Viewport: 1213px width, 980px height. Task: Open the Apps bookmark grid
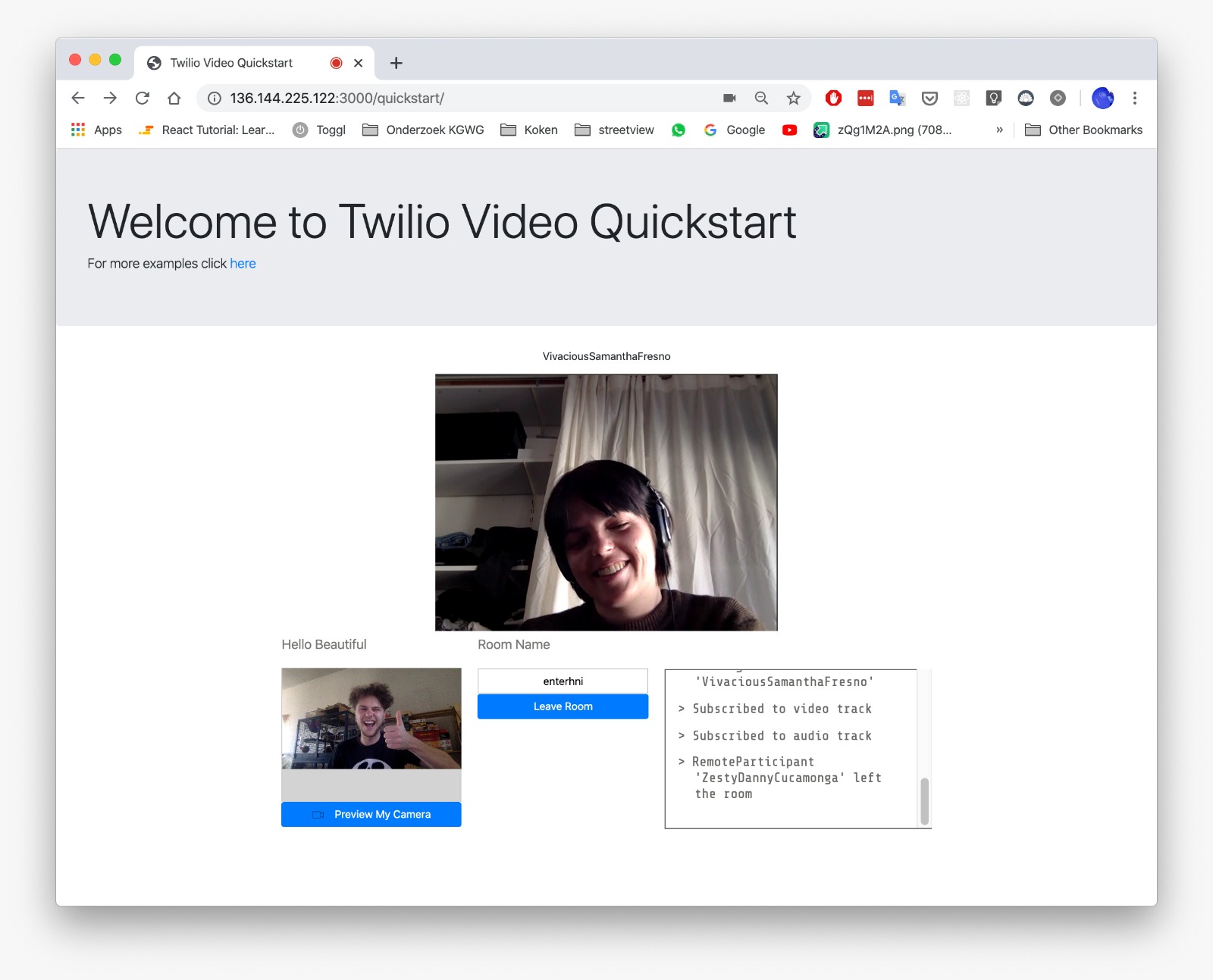tap(96, 130)
